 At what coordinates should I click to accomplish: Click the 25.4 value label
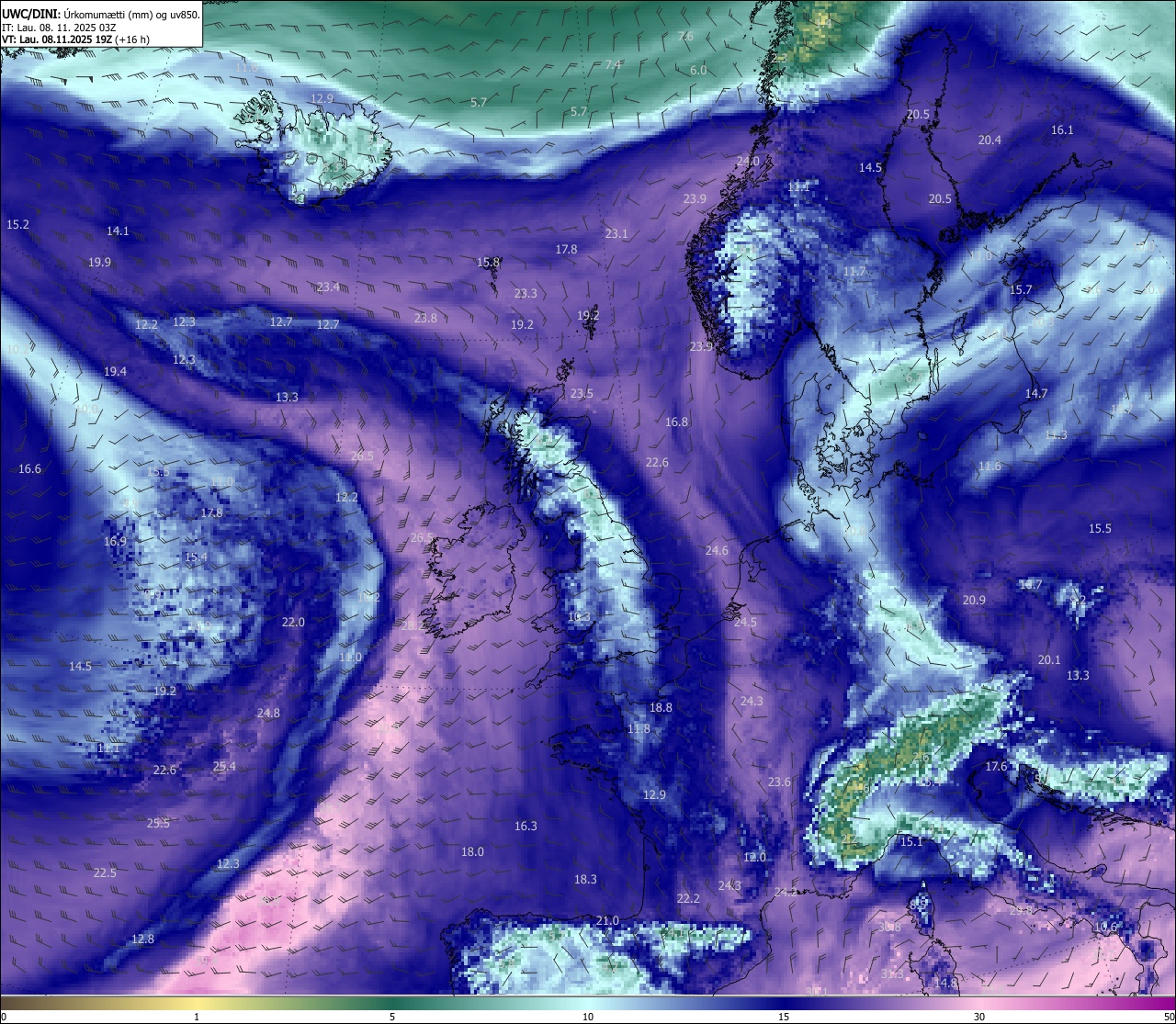(224, 767)
